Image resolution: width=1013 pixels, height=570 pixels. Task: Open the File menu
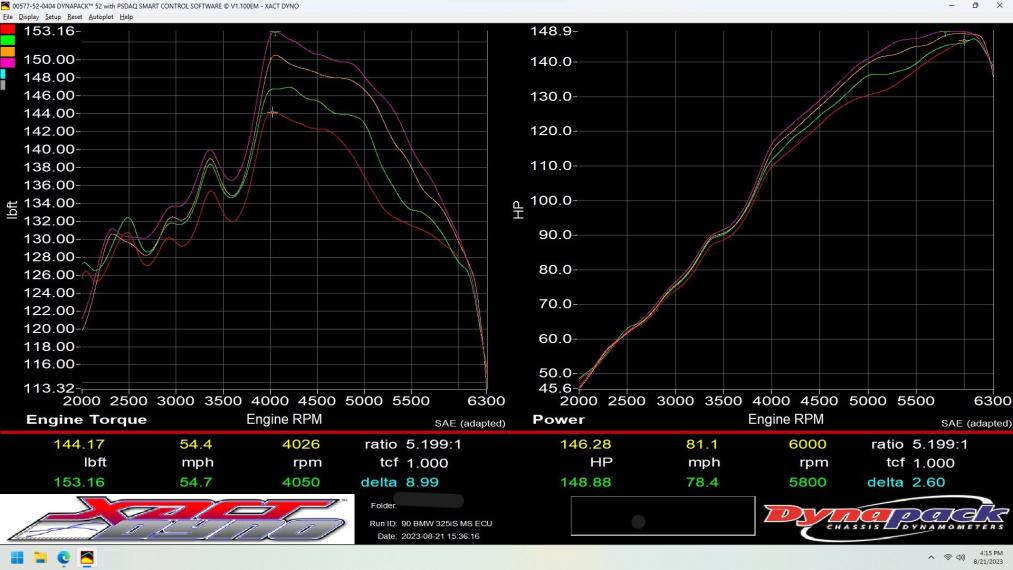tap(7, 17)
